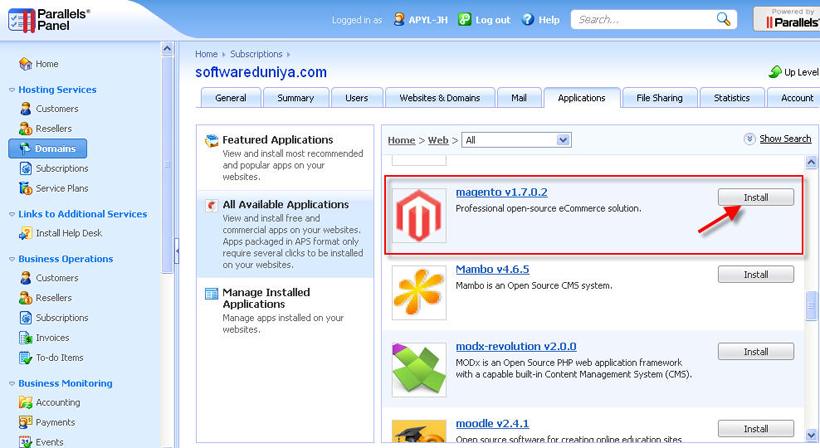Click the Payments icon
Viewport: 820px width, 448px height.
coord(25,422)
